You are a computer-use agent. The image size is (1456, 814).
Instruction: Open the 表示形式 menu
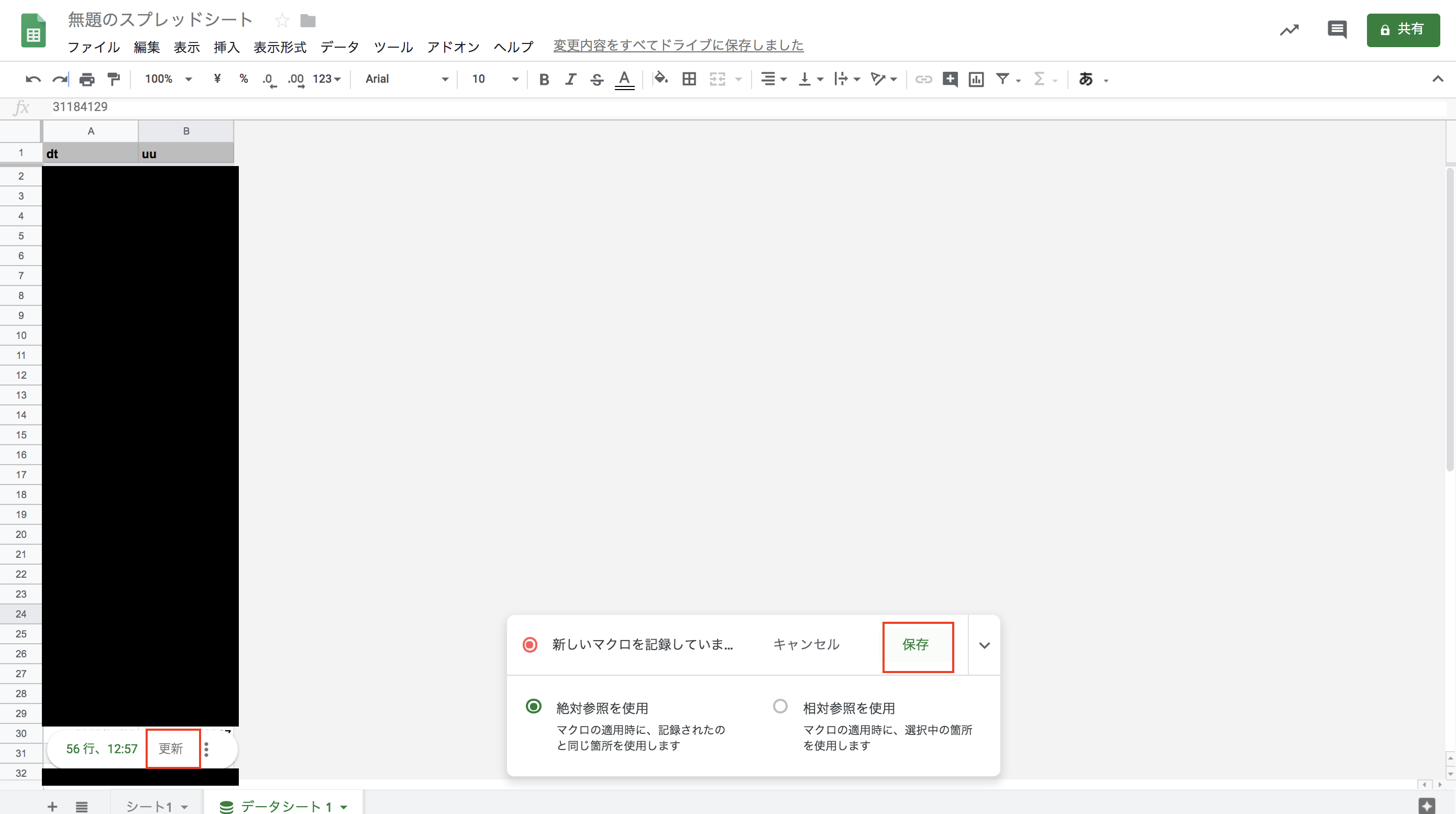click(x=280, y=47)
